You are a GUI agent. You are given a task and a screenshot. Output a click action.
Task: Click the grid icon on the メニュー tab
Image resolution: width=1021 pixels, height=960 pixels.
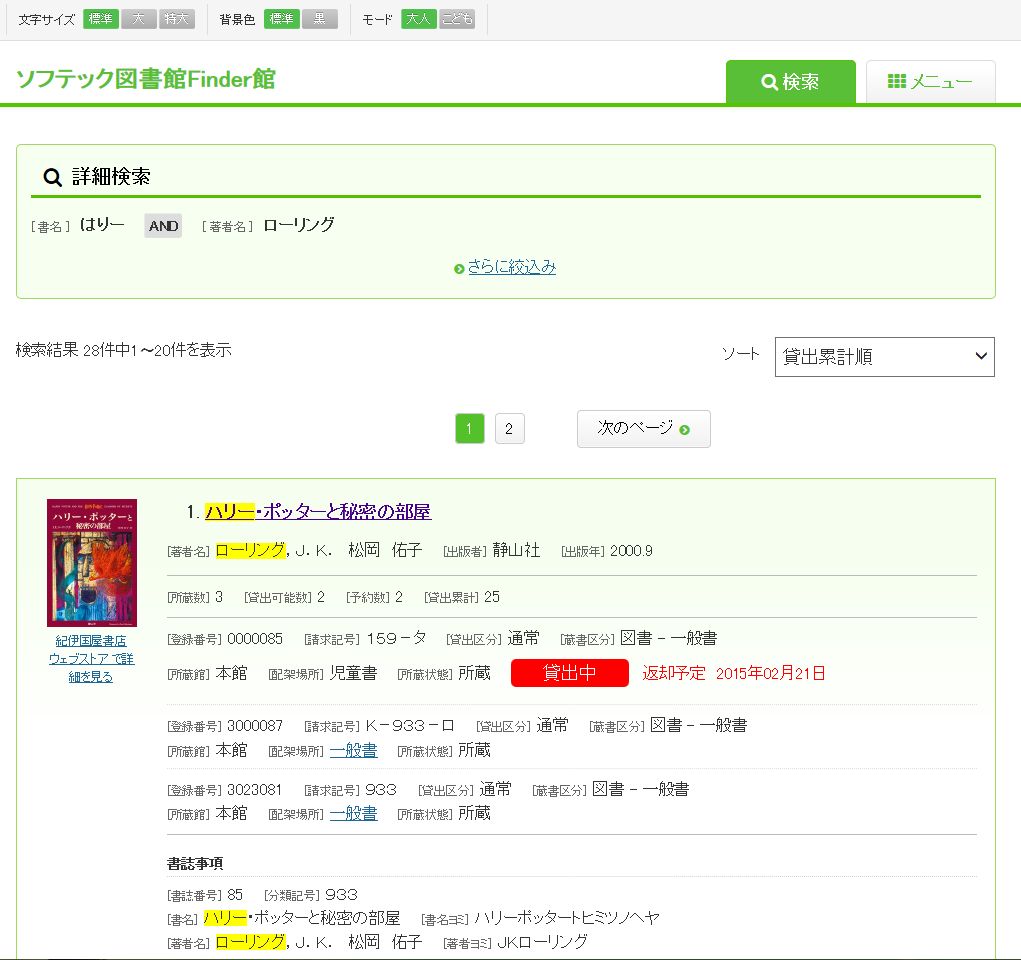(896, 81)
